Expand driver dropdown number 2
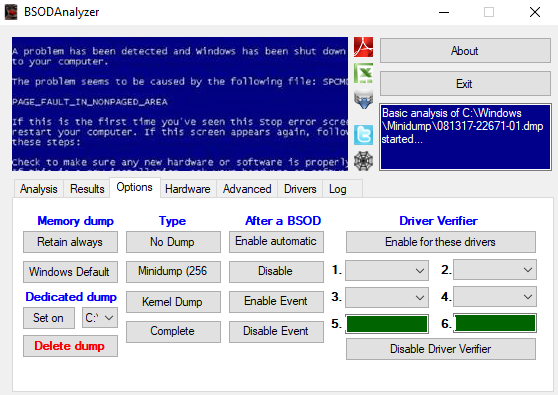This screenshot has height=395, width=558. (495, 269)
